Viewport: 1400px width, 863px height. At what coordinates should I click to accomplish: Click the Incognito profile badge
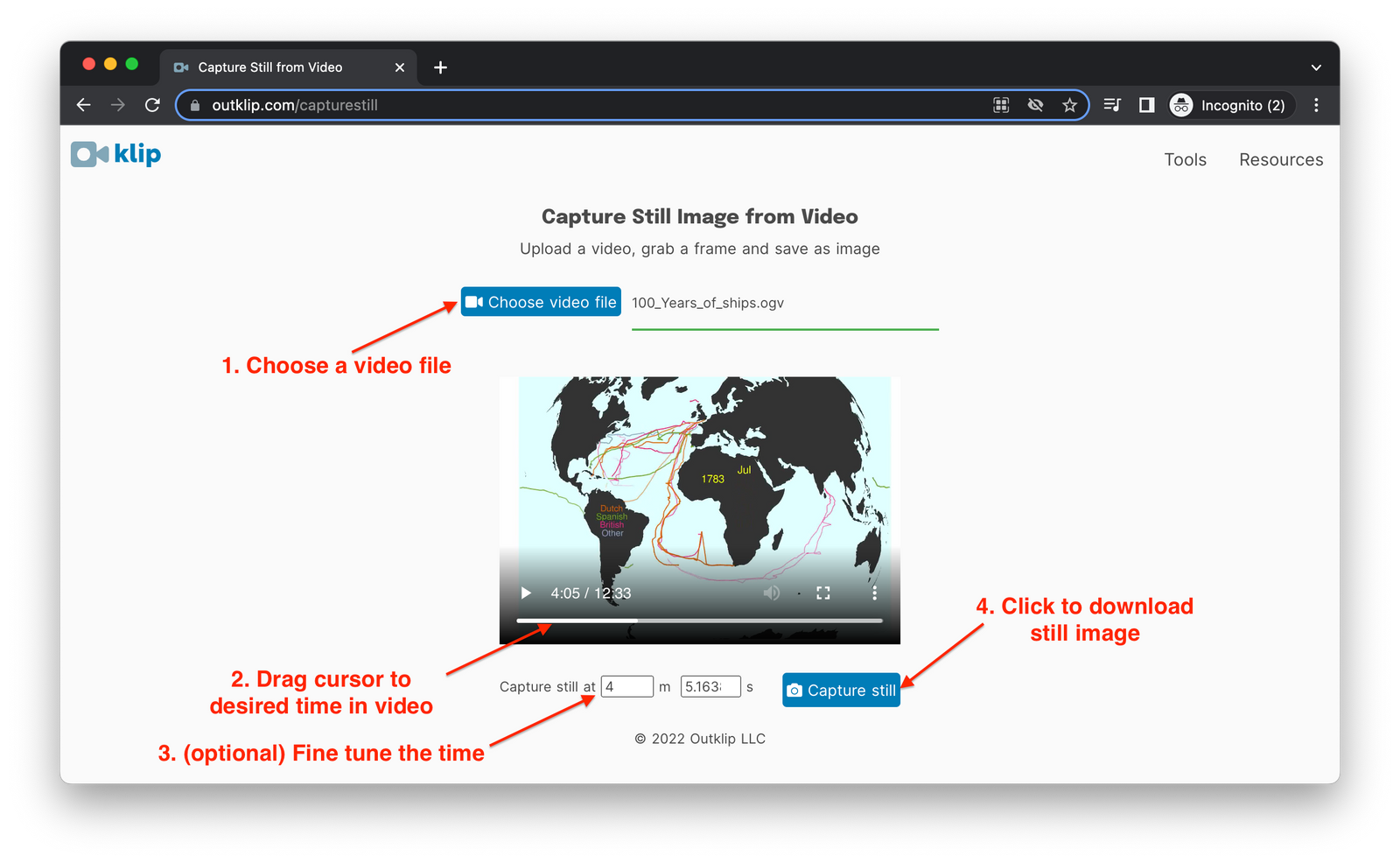point(1228,105)
